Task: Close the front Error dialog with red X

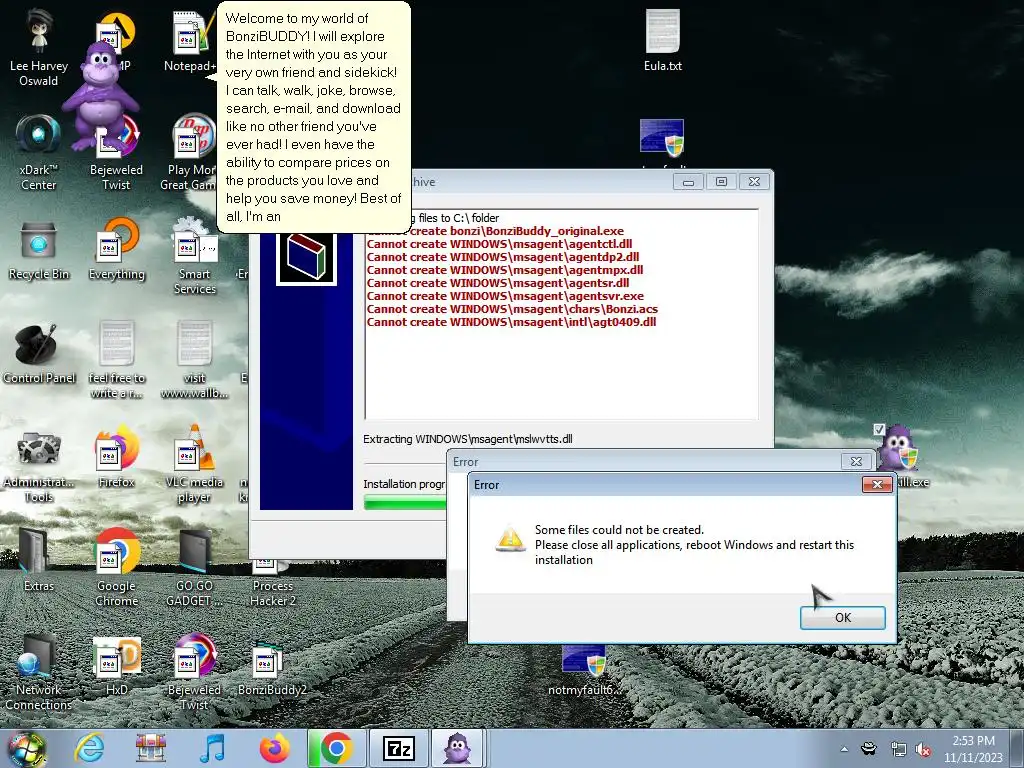Action: tap(877, 485)
